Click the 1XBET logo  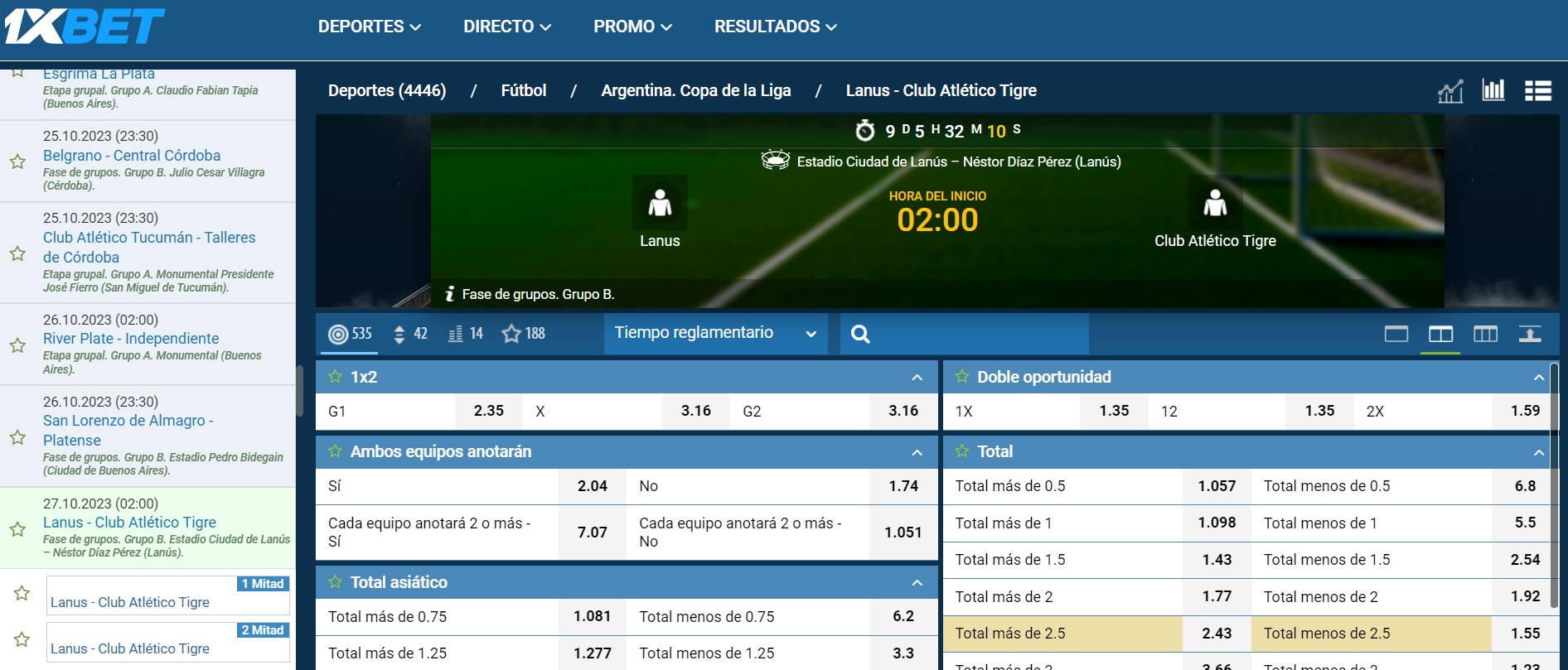pos(85,26)
